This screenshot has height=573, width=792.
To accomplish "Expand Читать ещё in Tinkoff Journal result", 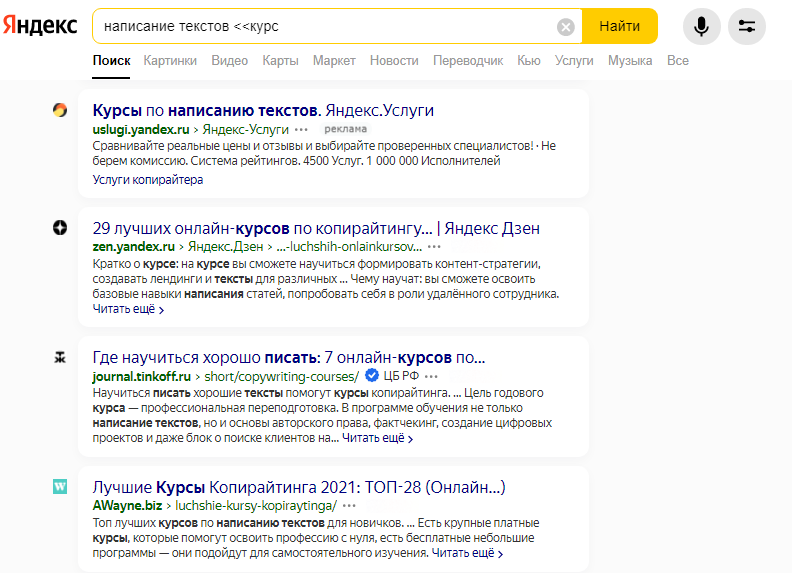I will tap(378, 439).
